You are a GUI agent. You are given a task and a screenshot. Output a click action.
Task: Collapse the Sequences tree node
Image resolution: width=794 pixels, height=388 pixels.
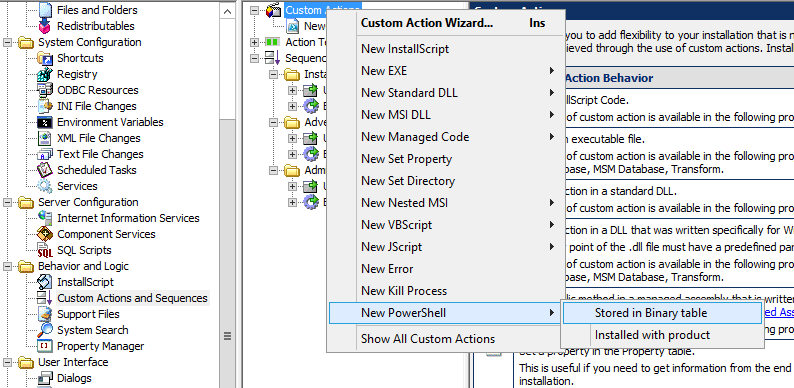tap(255, 58)
